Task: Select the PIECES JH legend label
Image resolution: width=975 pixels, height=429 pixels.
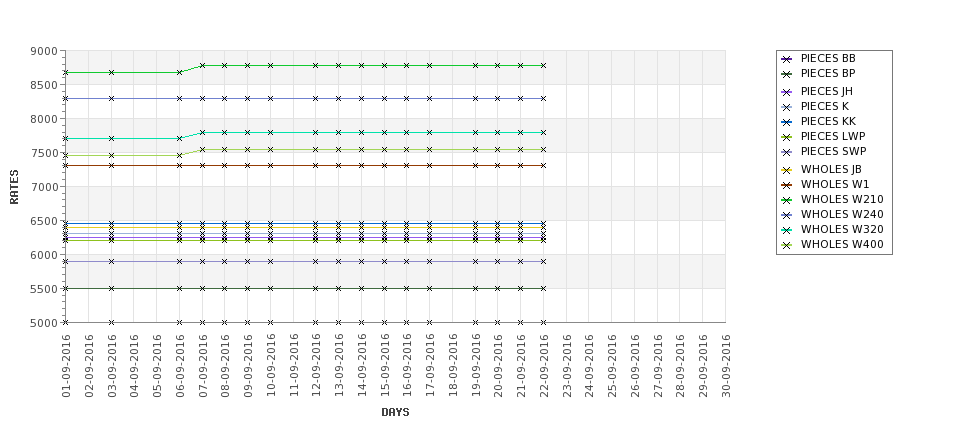Action: click(x=826, y=91)
